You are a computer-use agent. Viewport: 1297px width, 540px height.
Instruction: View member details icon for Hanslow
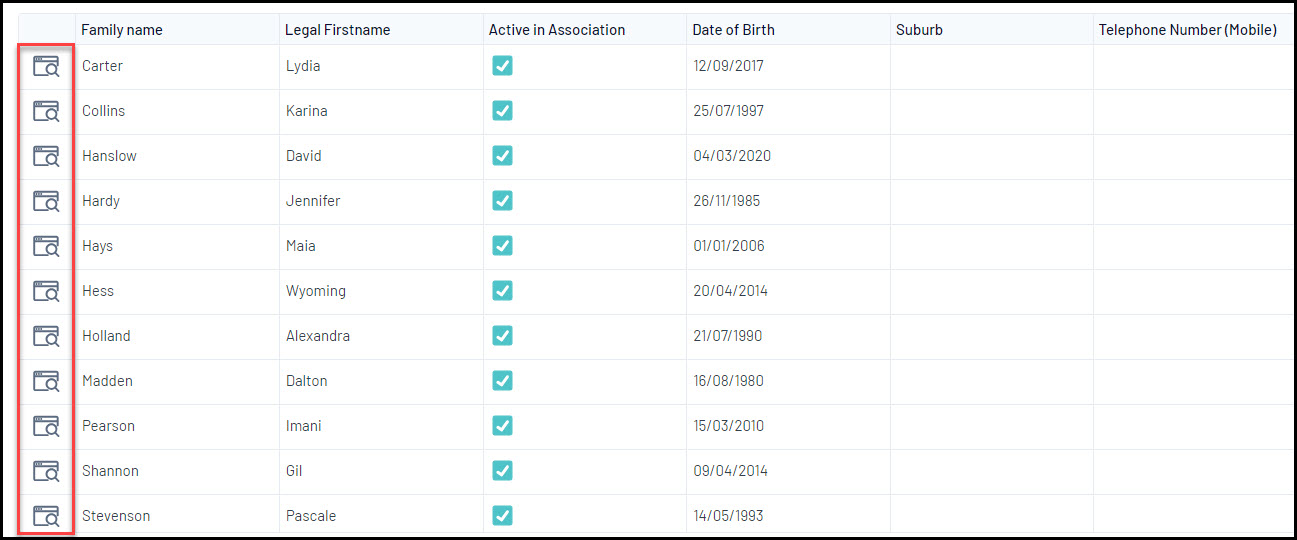pyautogui.click(x=46, y=156)
